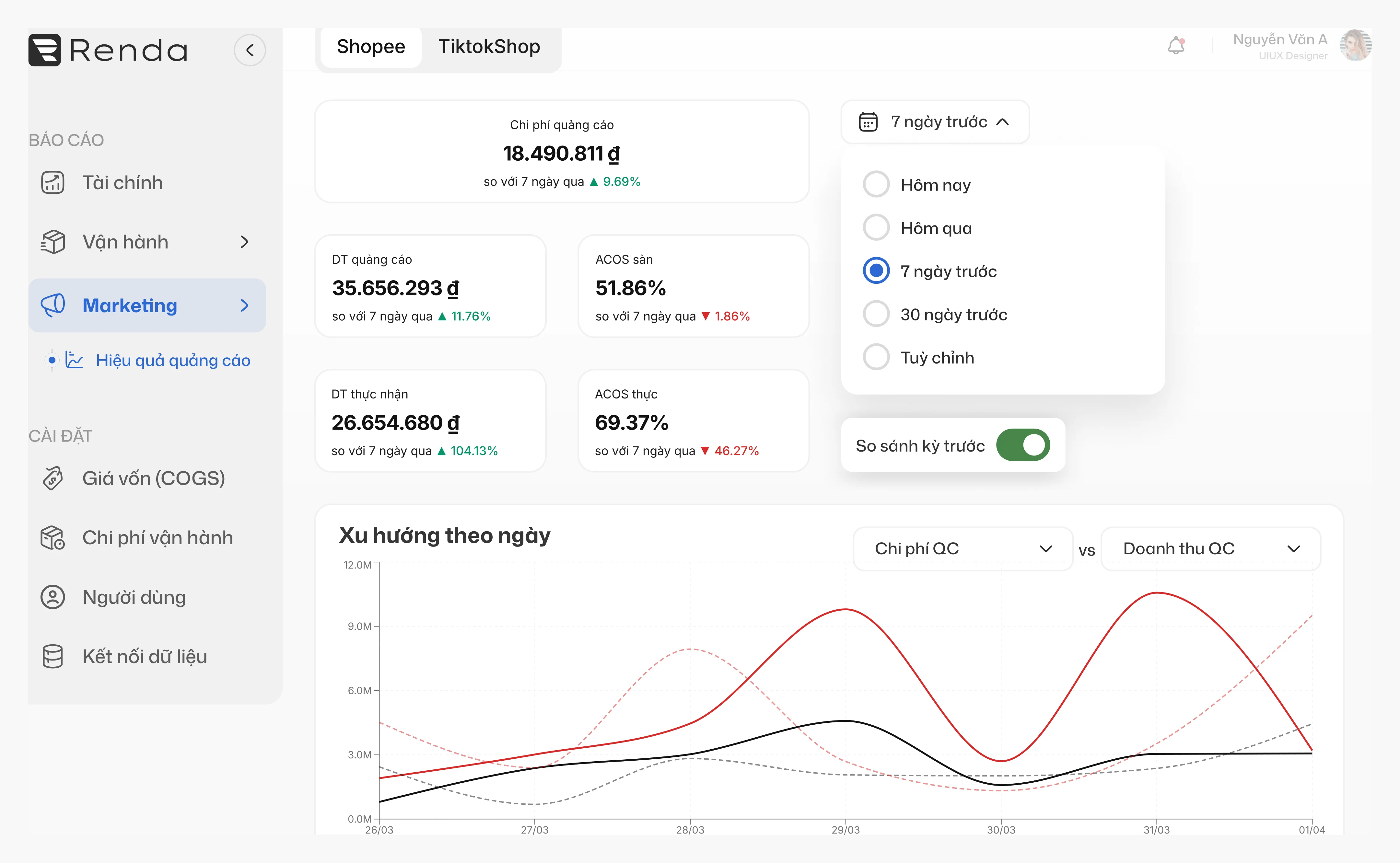Open Hiệu quả quảng cáo submenu link
The image size is (1400, 863).
coord(173,360)
